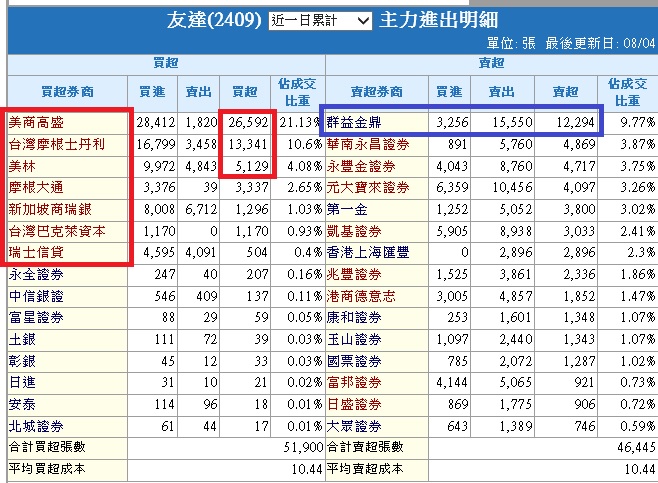Click the 主力進出明細 title text
Viewport: 658px width, 483px height.
(x=439, y=21)
